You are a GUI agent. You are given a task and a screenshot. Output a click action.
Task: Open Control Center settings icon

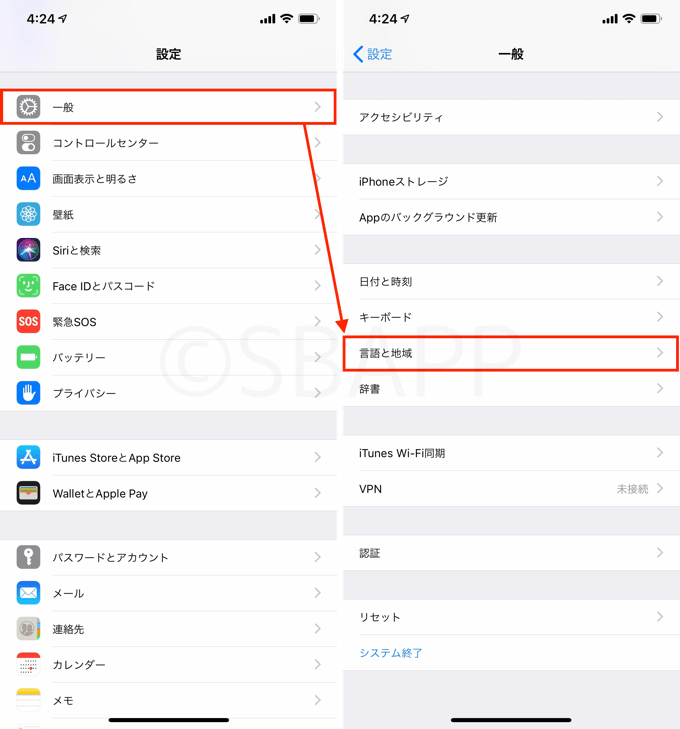point(28,143)
